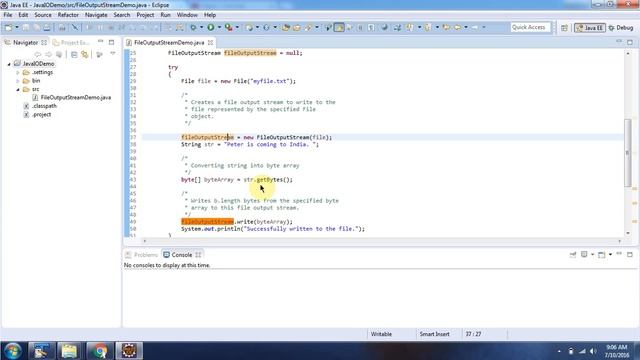Select the FileOutputStreamDemo.java editor tab
This screenshot has height=360, width=640.
click(x=169, y=42)
